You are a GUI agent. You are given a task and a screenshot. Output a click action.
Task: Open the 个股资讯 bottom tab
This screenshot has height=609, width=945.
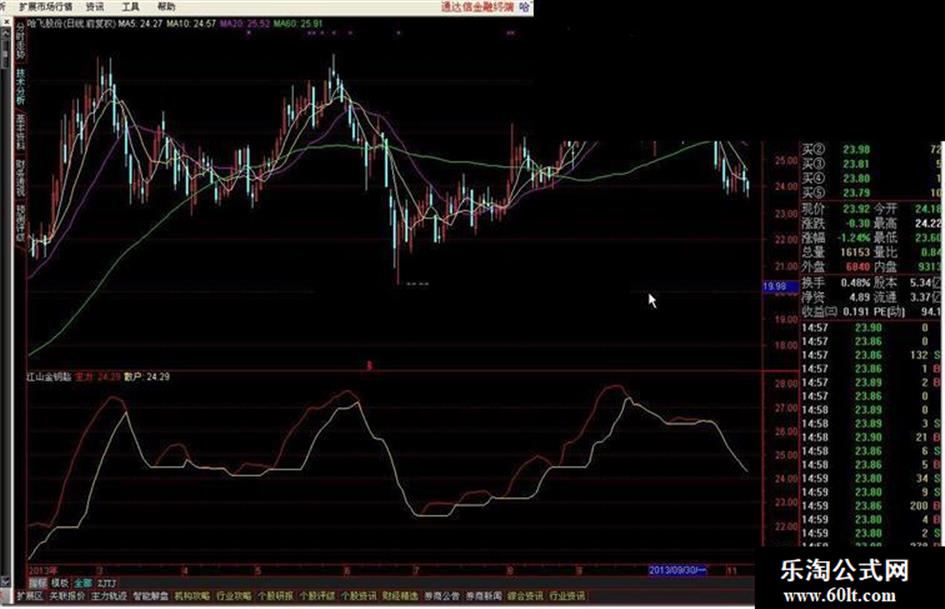[x=359, y=596]
